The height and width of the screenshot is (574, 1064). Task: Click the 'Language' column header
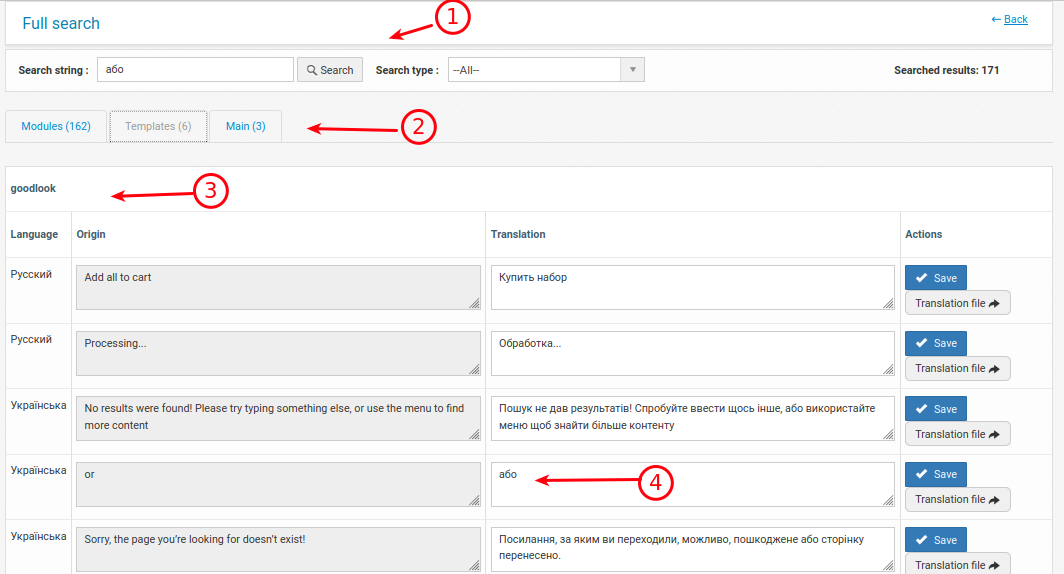(x=34, y=234)
